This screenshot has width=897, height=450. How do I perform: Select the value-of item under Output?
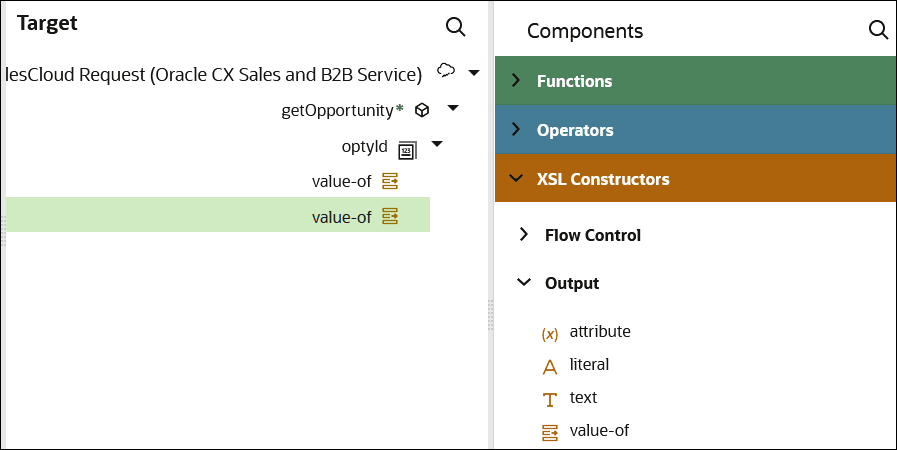point(598,431)
